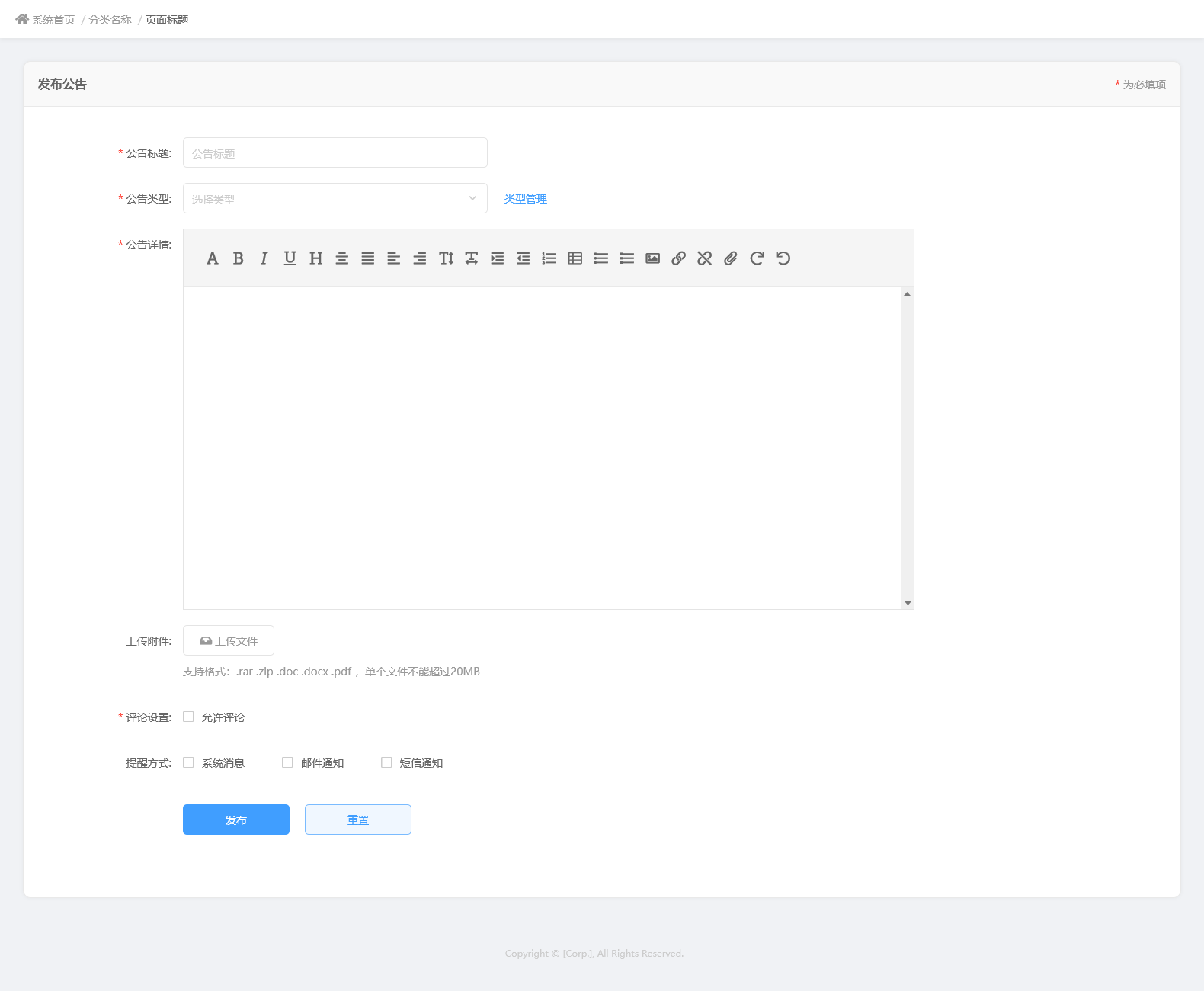Screen dimensions: 1204x991
Task: Center-align the announcement text
Action: pos(342,258)
